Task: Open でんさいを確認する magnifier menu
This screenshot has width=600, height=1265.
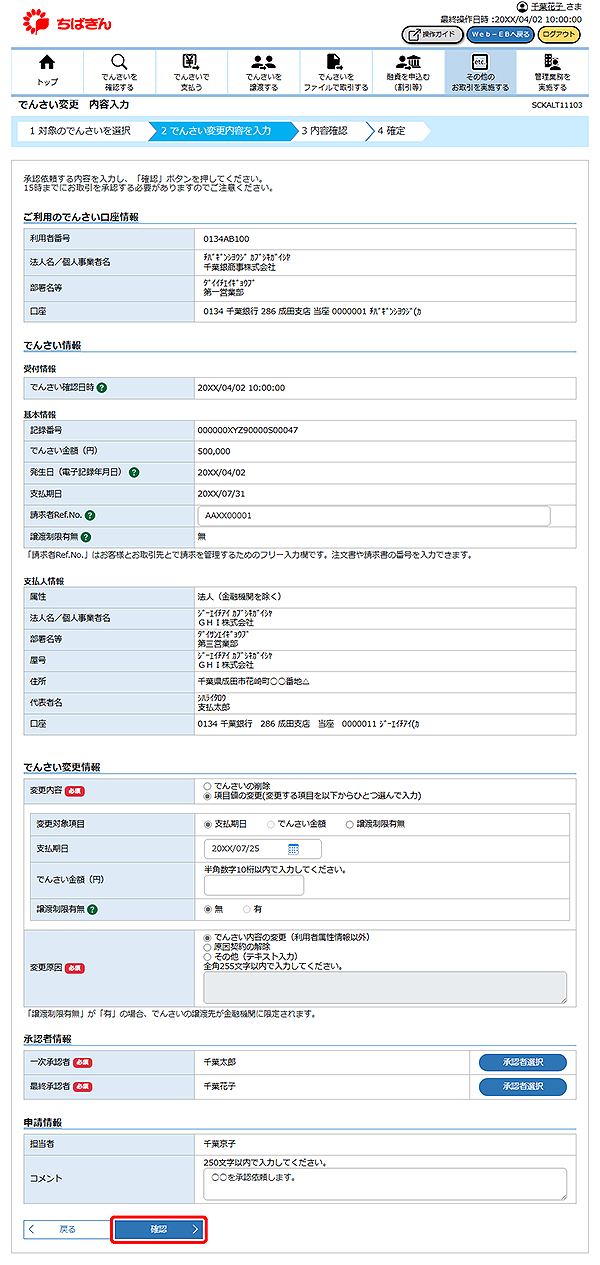Action: click(119, 71)
